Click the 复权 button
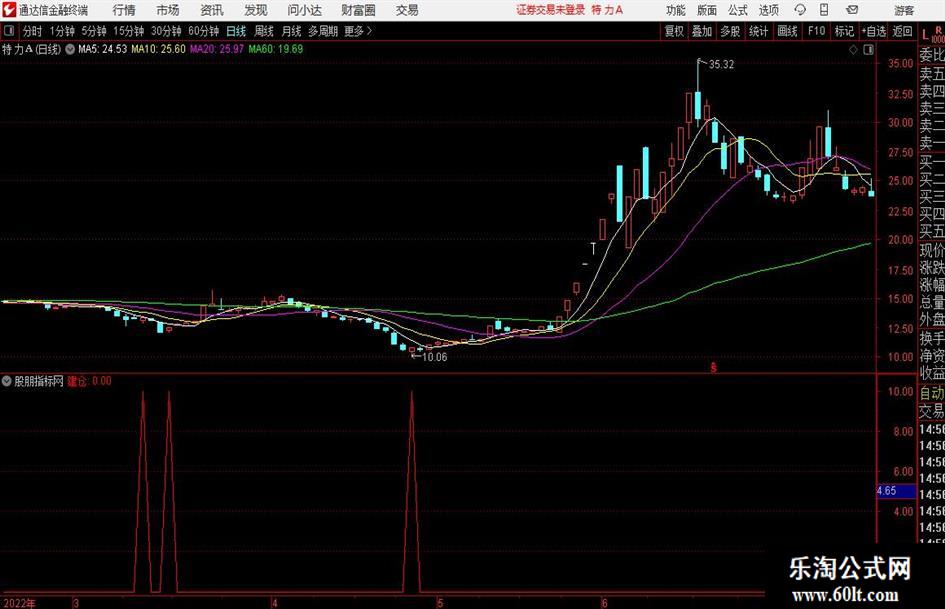 (674, 31)
